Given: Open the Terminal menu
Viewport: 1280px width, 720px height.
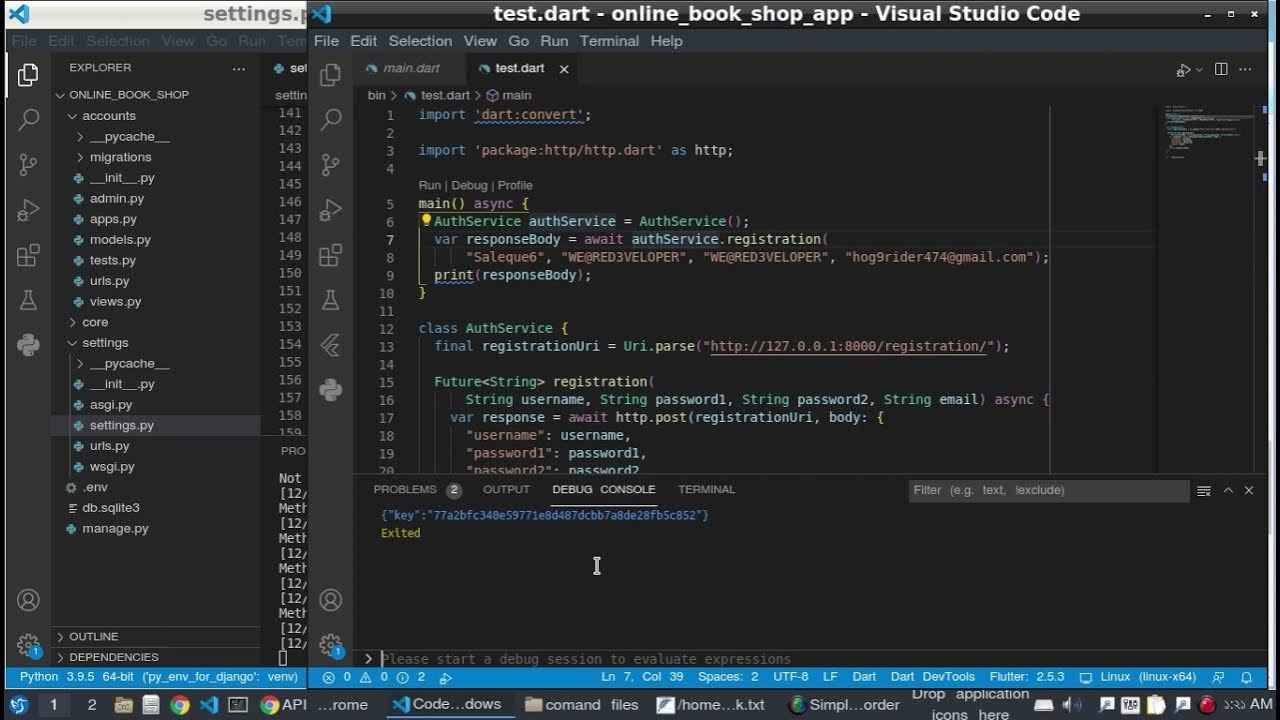Looking at the screenshot, I should (609, 41).
